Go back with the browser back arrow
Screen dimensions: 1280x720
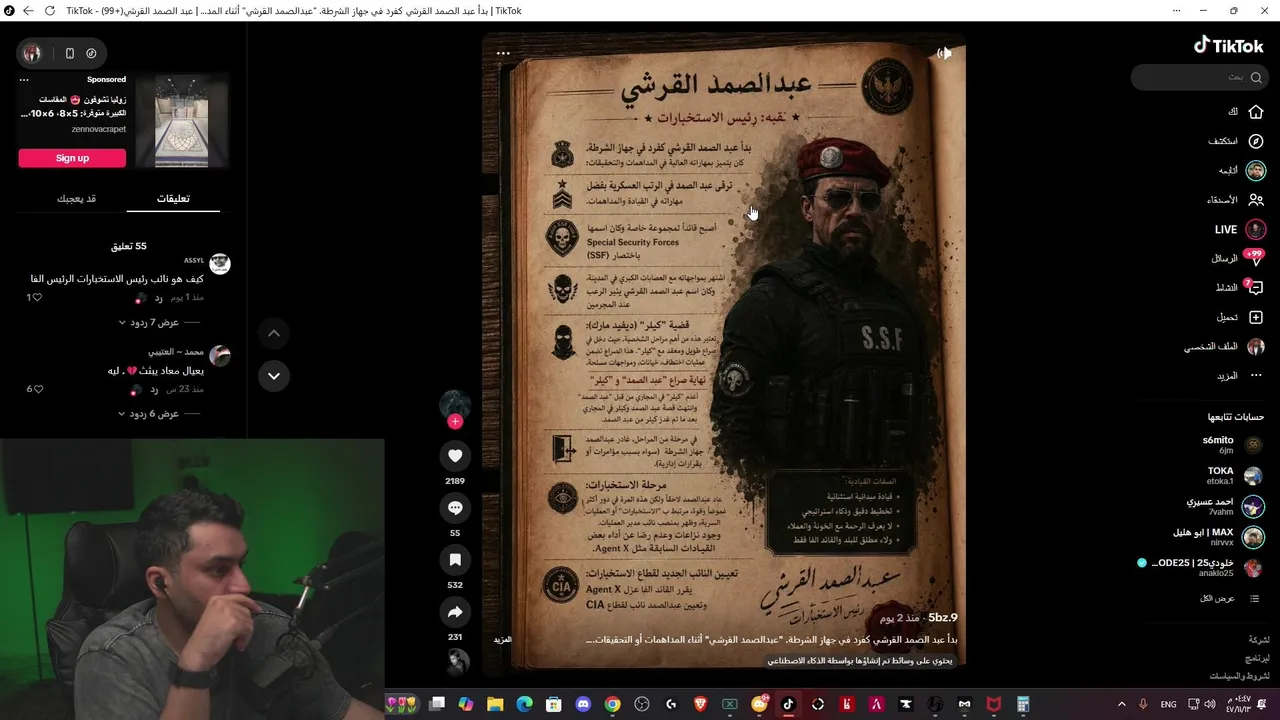pyautogui.click(x=27, y=10)
